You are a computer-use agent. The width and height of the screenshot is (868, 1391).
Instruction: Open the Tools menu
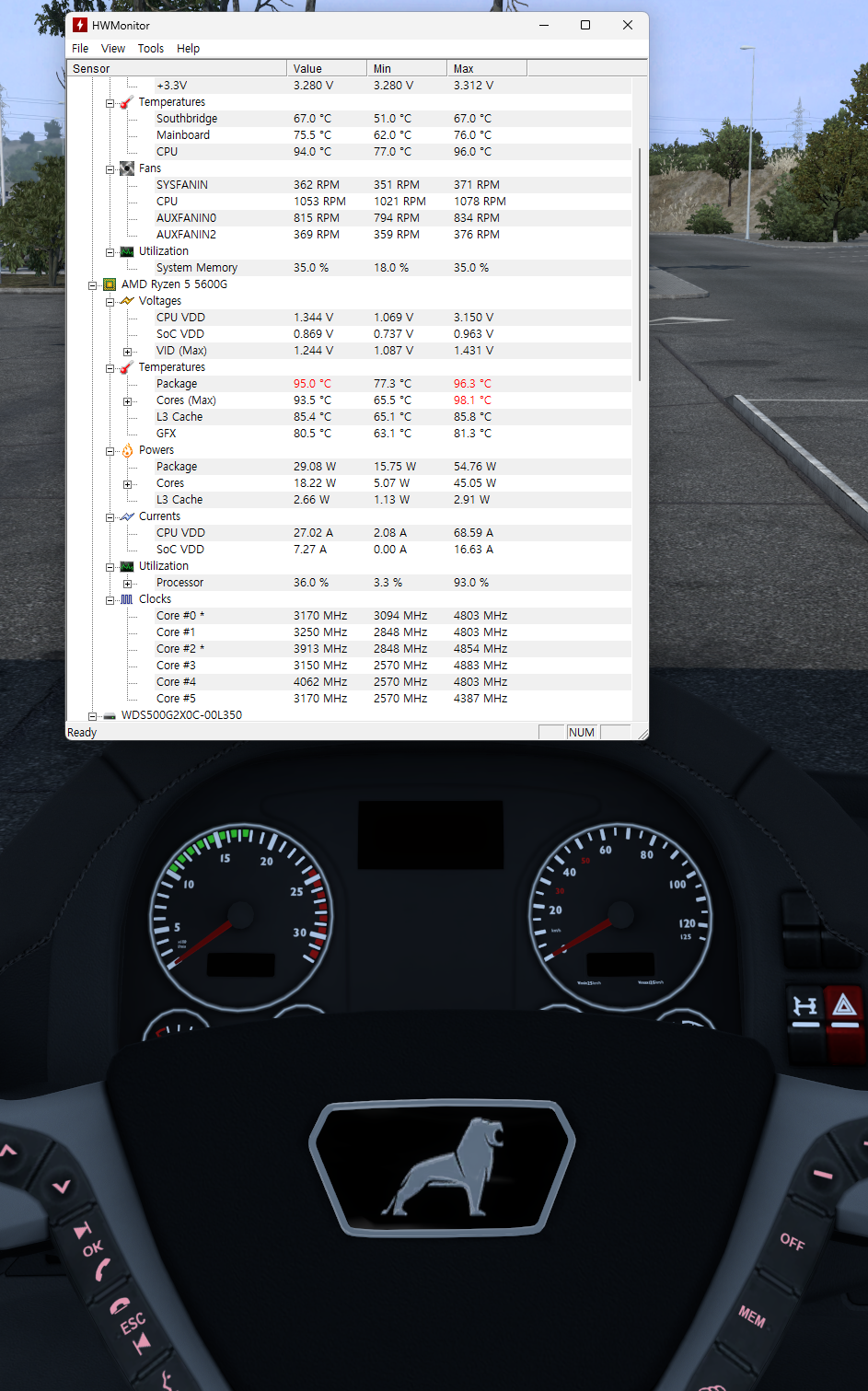point(151,49)
